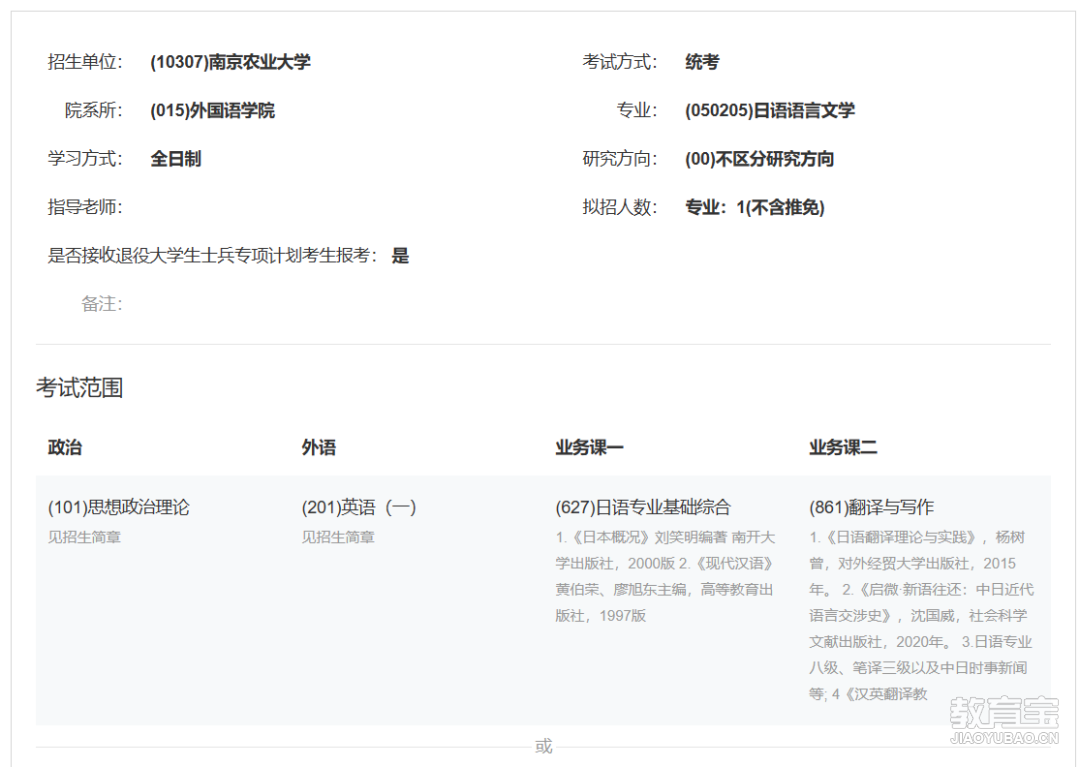Click the 招生单位 label
Image resolution: width=1080 pixels, height=767 pixels.
[85, 62]
